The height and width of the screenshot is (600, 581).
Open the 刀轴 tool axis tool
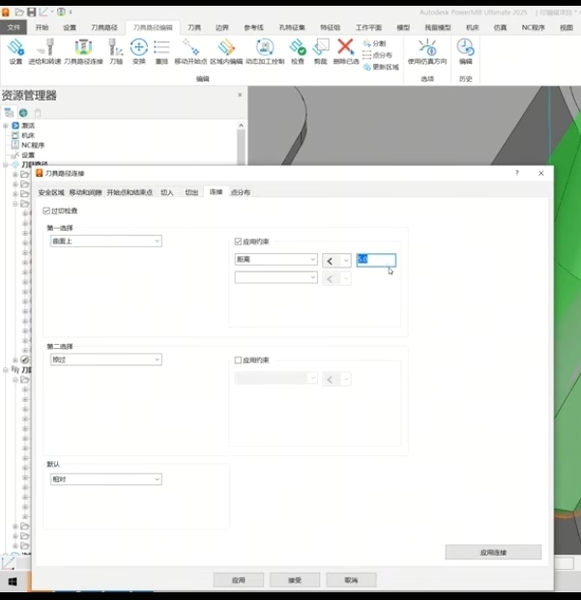pyautogui.click(x=116, y=52)
